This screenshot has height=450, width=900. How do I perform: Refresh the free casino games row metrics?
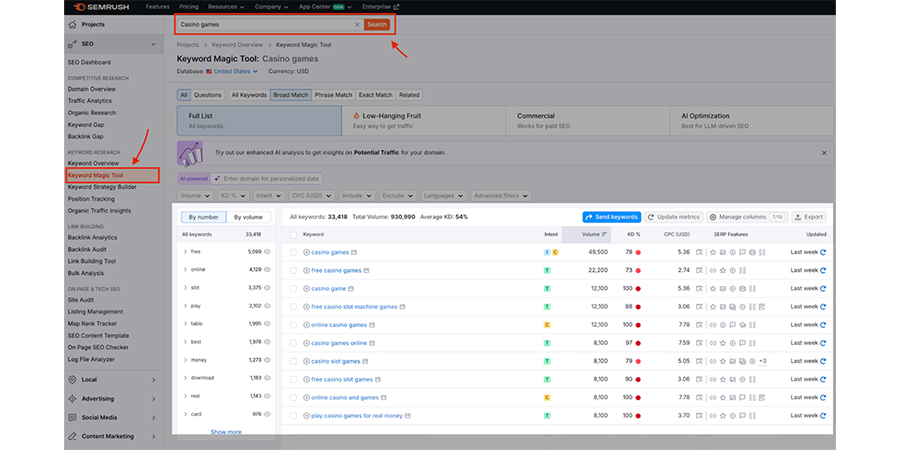point(823,270)
